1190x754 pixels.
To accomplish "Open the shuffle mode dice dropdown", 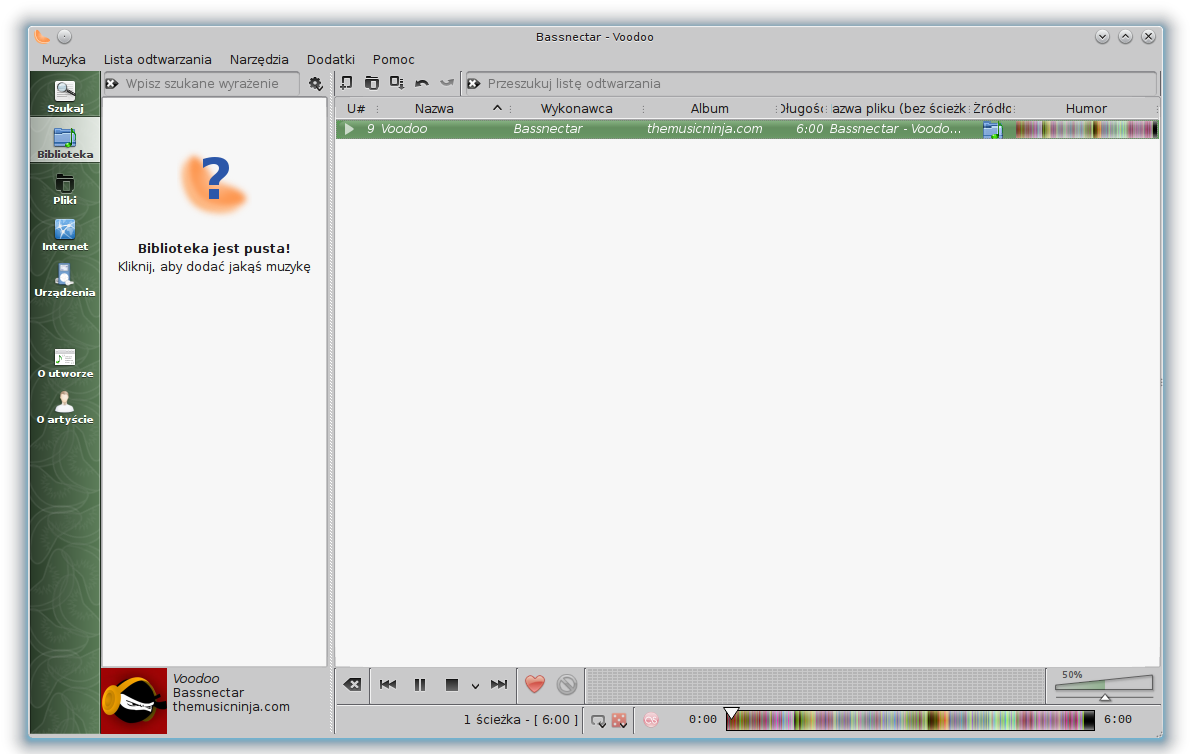I will point(620,719).
